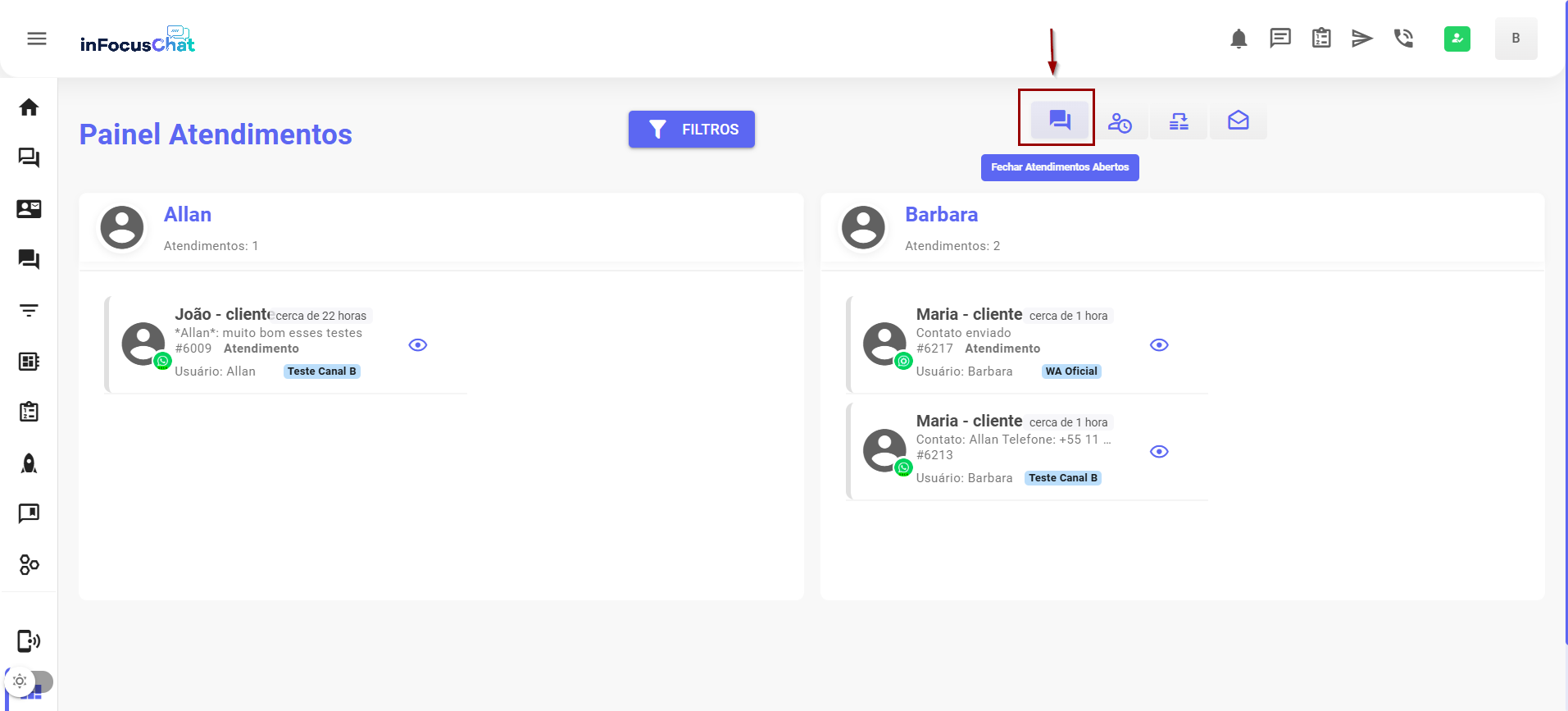The width and height of the screenshot is (1568, 711).
Task: Open the hamburger menu
Action: click(x=37, y=39)
